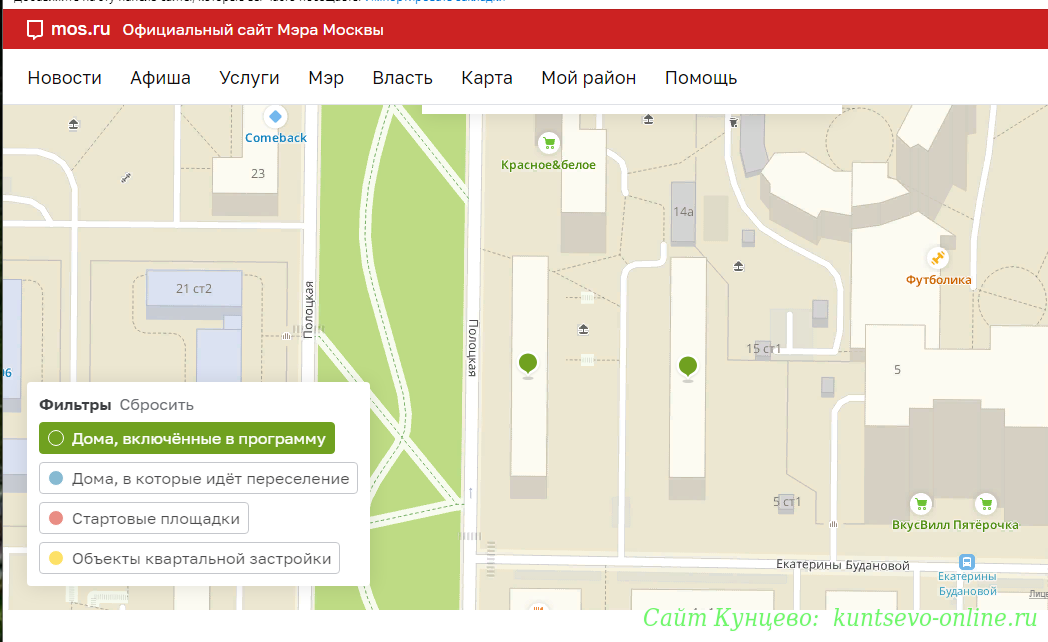Click the 'Екатерины Будановой' street name label

[x=843, y=565]
